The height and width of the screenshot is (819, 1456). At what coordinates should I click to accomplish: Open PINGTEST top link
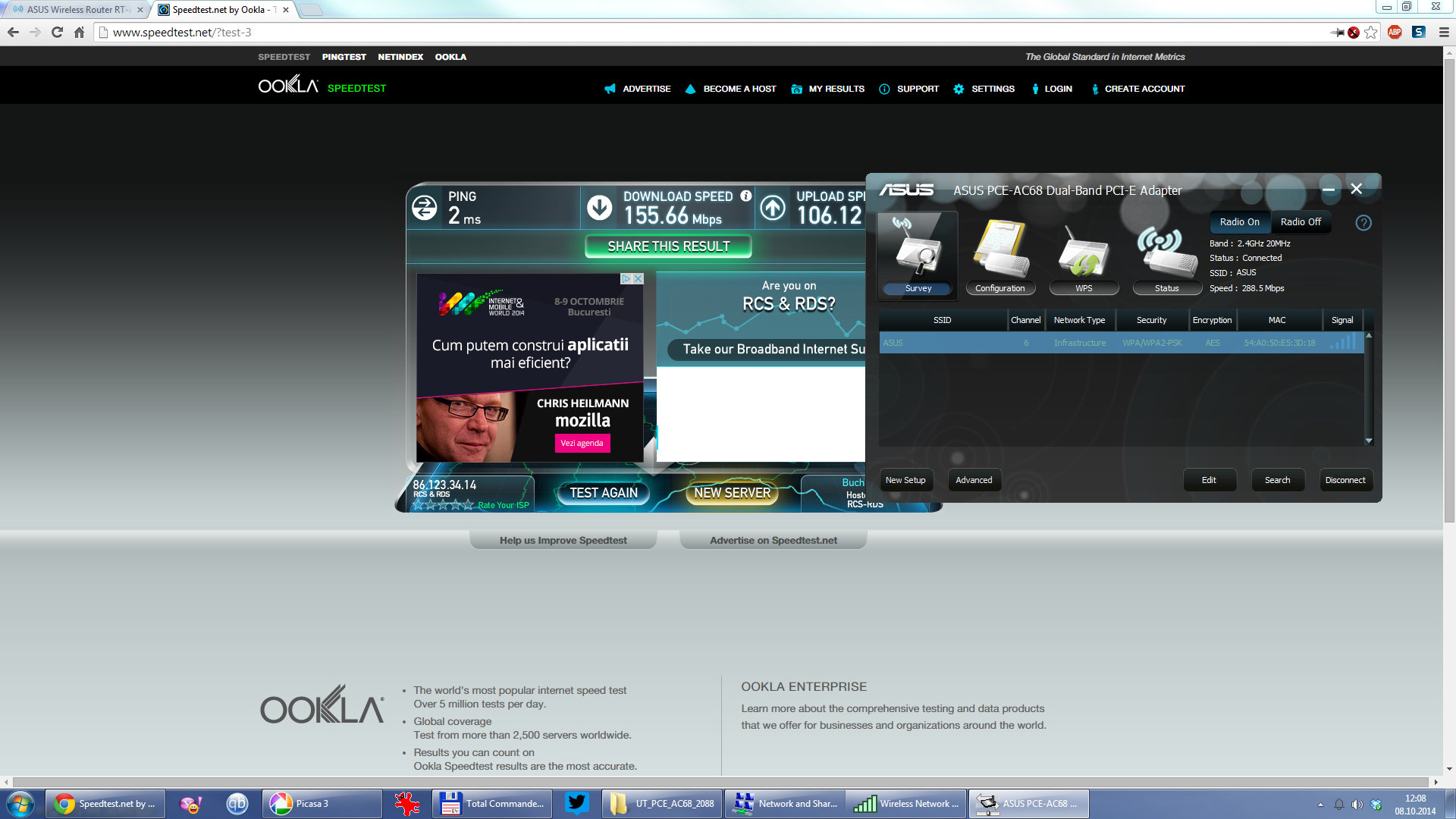point(344,57)
